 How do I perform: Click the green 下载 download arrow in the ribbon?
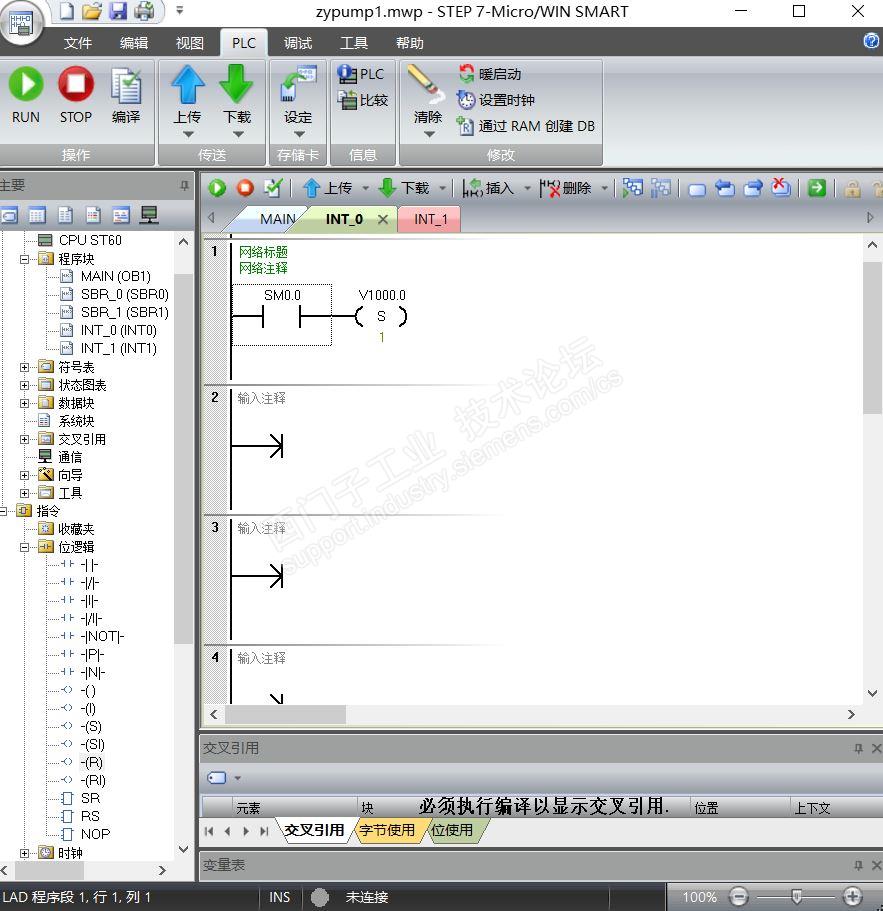click(x=236, y=85)
